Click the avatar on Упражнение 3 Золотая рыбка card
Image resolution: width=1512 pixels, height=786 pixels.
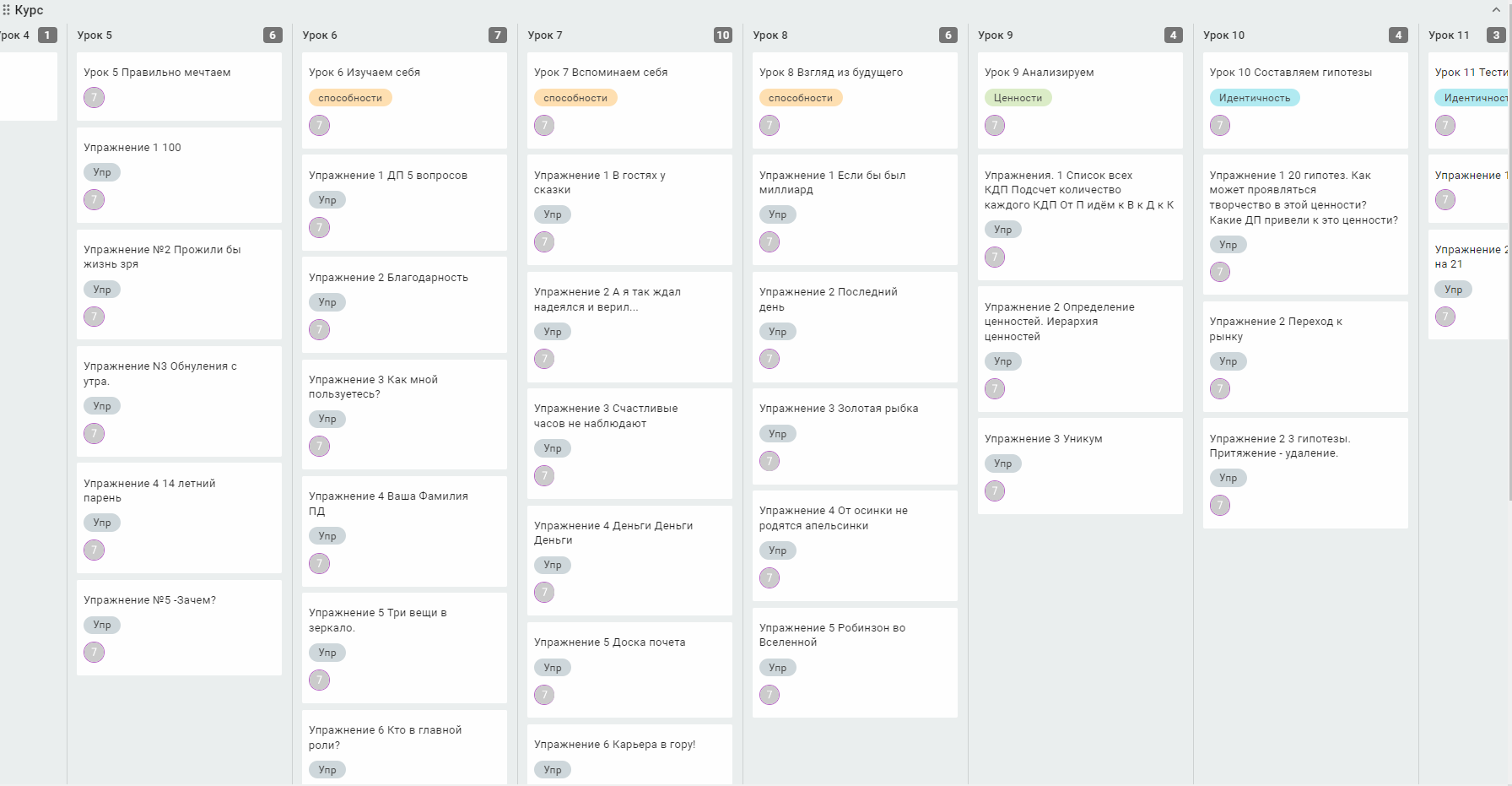coord(769,461)
